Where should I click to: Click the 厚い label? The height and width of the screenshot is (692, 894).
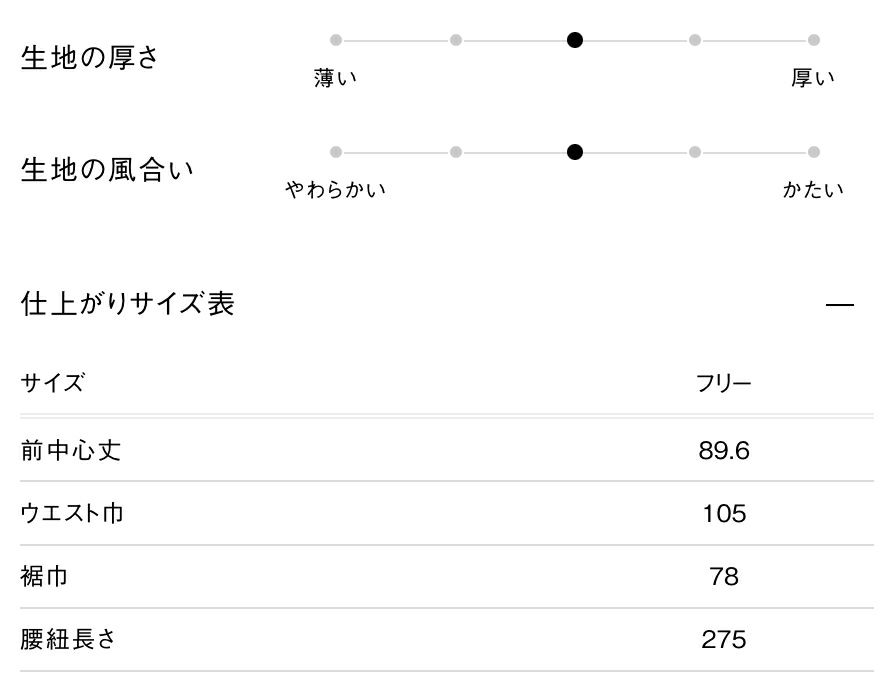pyautogui.click(x=813, y=78)
